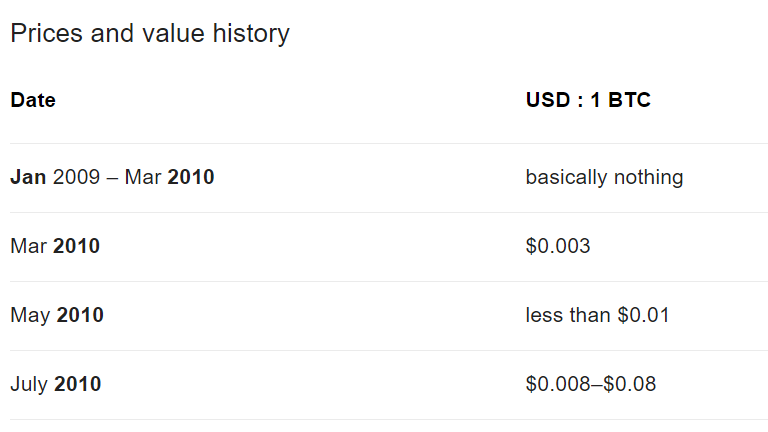Click the '$0.003' price value
Image resolution: width=768 pixels, height=432 pixels.
click(x=558, y=246)
